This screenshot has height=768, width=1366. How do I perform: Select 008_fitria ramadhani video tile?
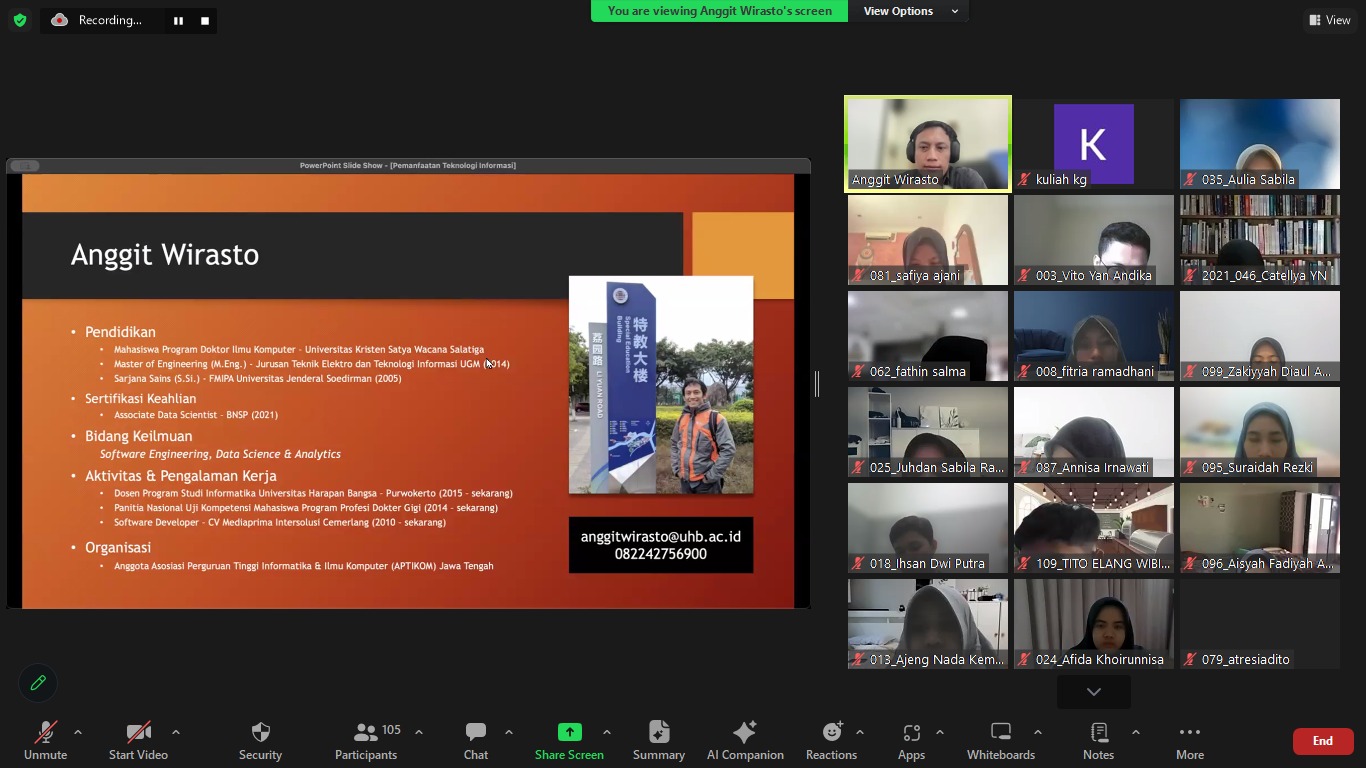(x=1094, y=336)
